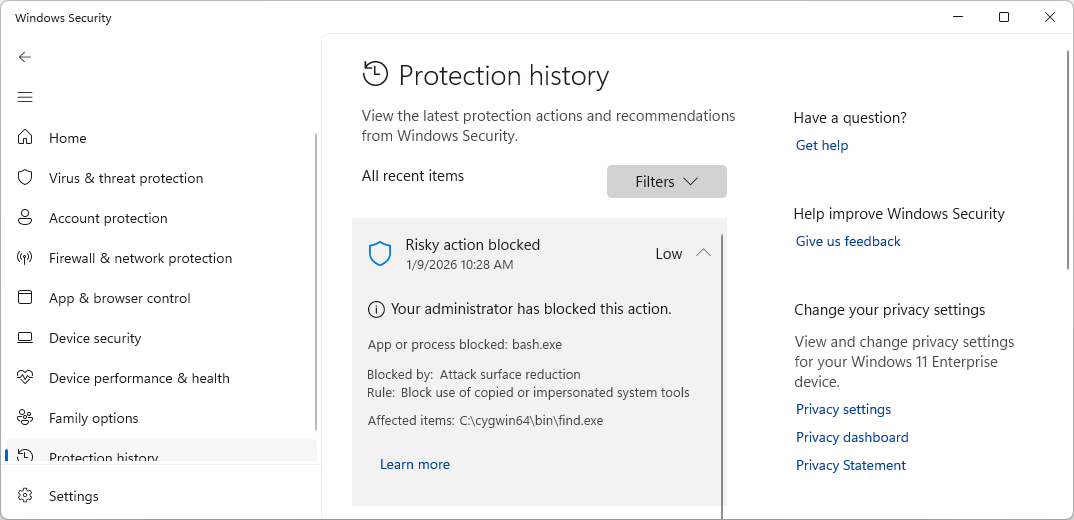Click the 1/9/2026 10:28 AM timestamp
1074x520 pixels.
460,264
